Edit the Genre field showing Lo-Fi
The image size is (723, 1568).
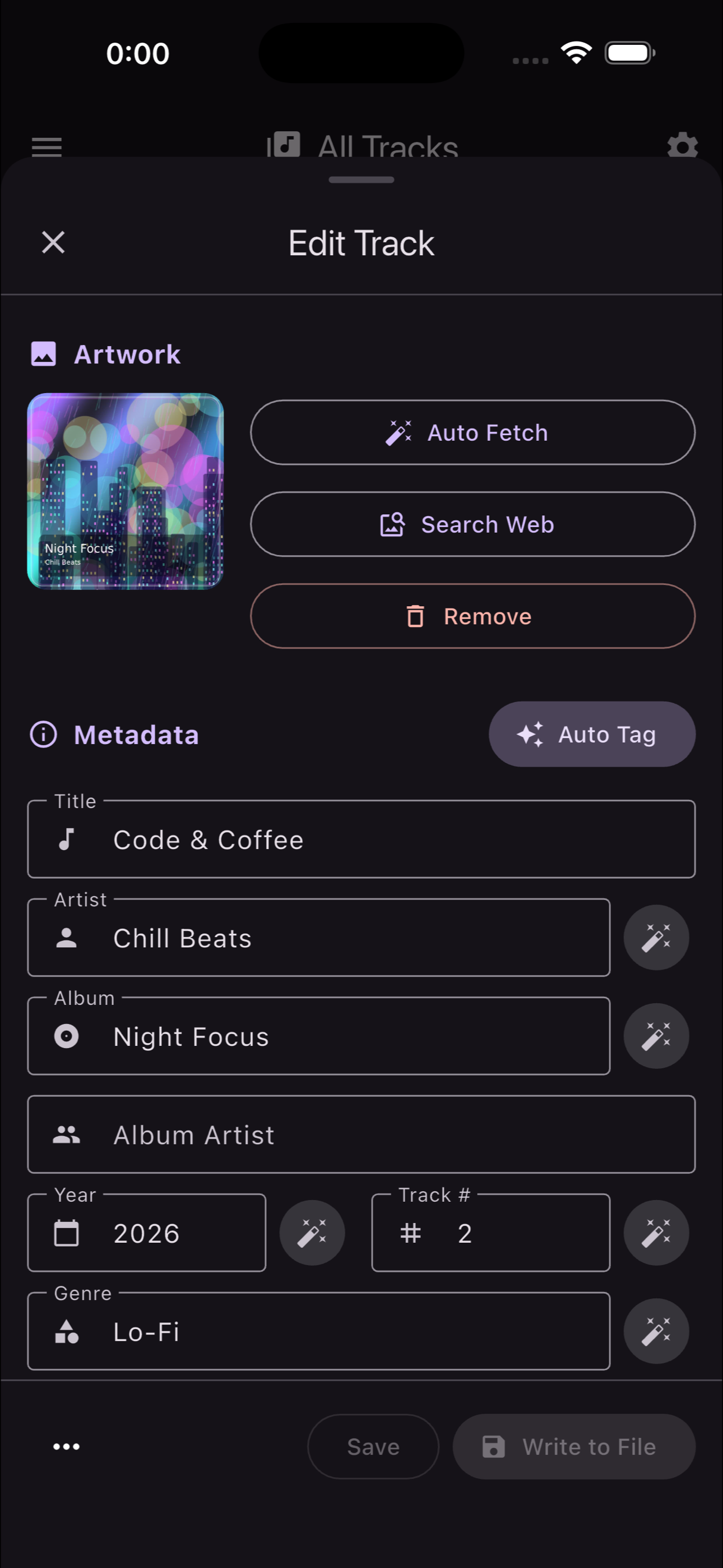click(318, 1331)
